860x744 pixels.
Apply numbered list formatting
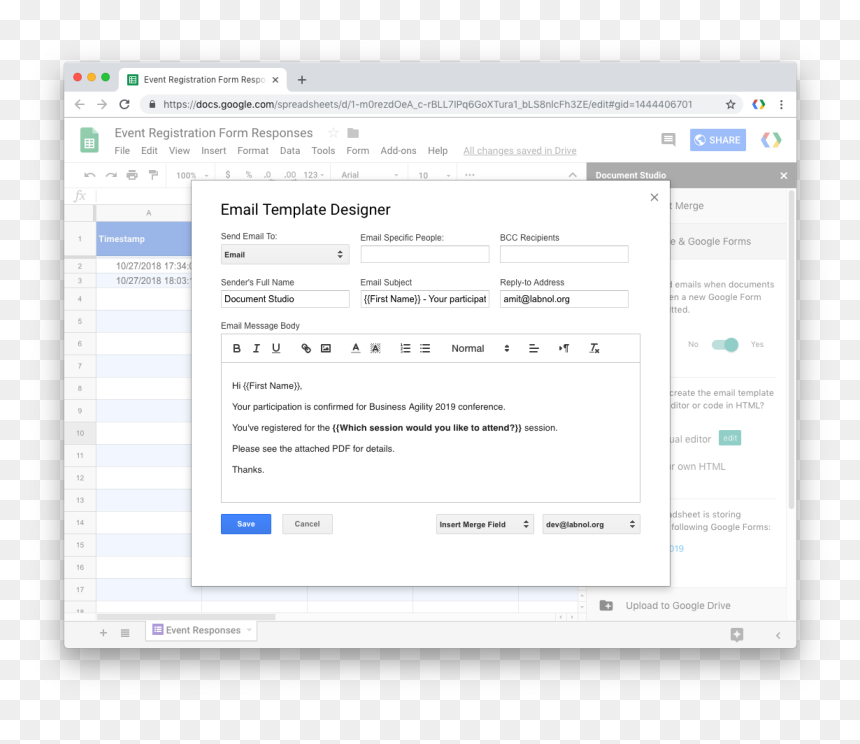405,348
